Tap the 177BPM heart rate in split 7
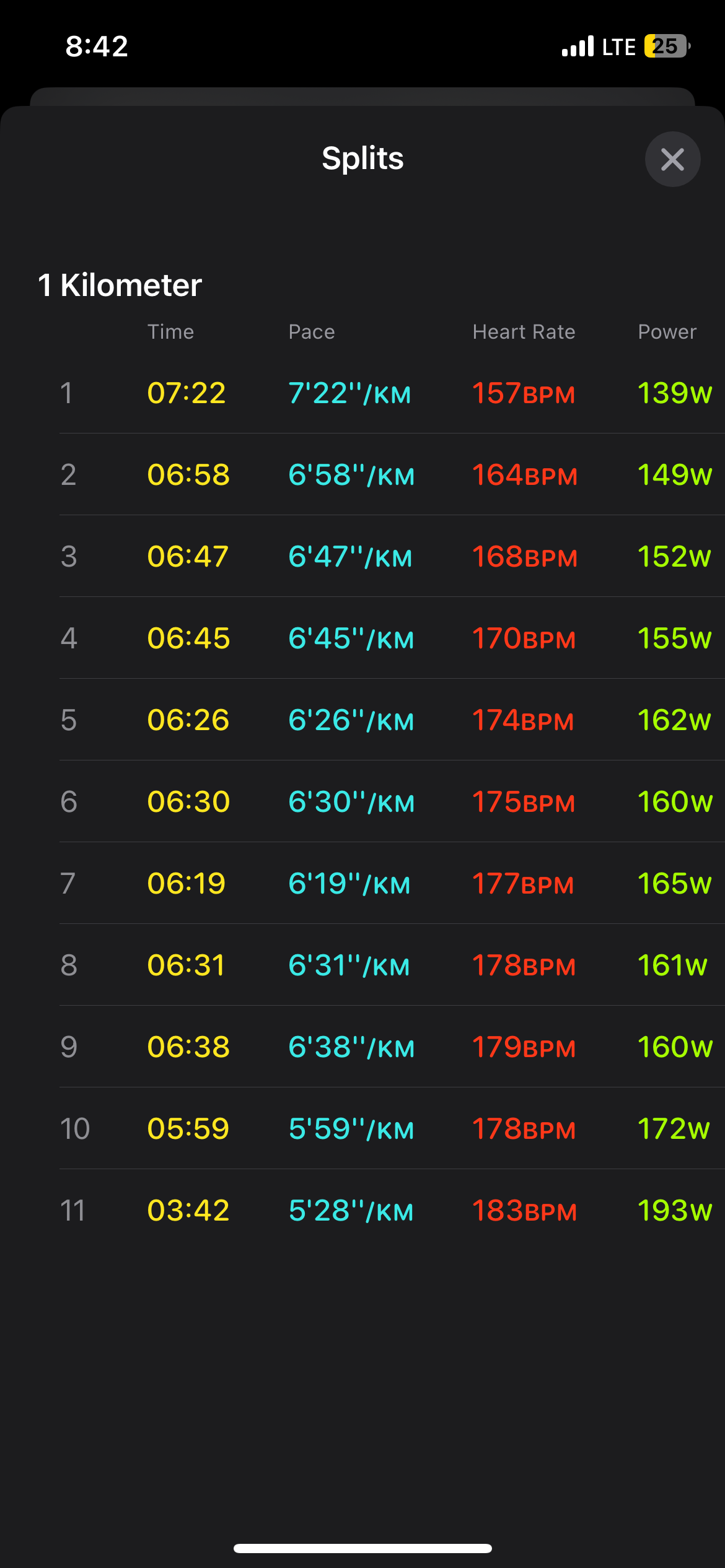Viewport: 725px width, 1568px height. 522,884
